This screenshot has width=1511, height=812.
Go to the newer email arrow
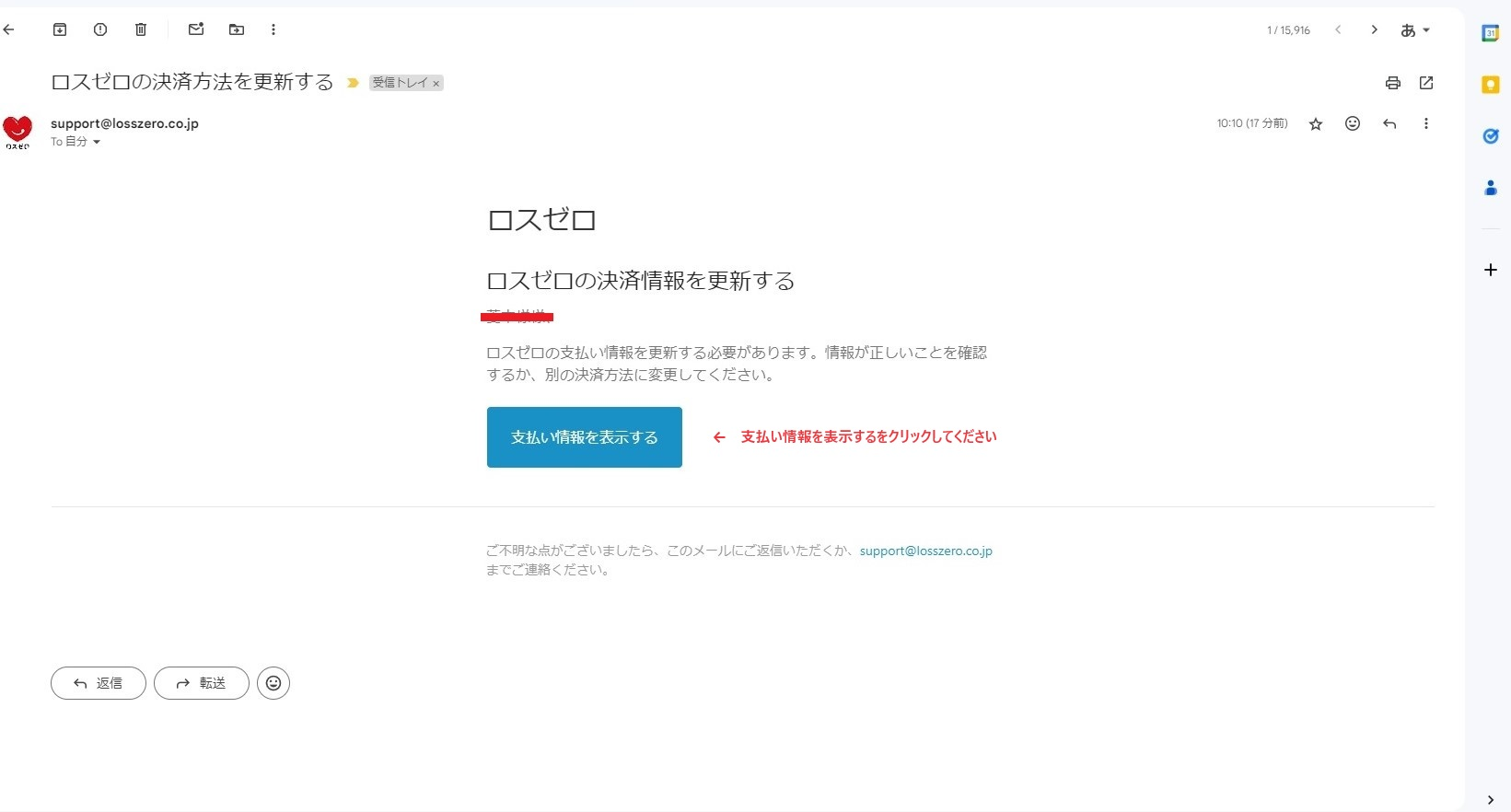point(1338,29)
